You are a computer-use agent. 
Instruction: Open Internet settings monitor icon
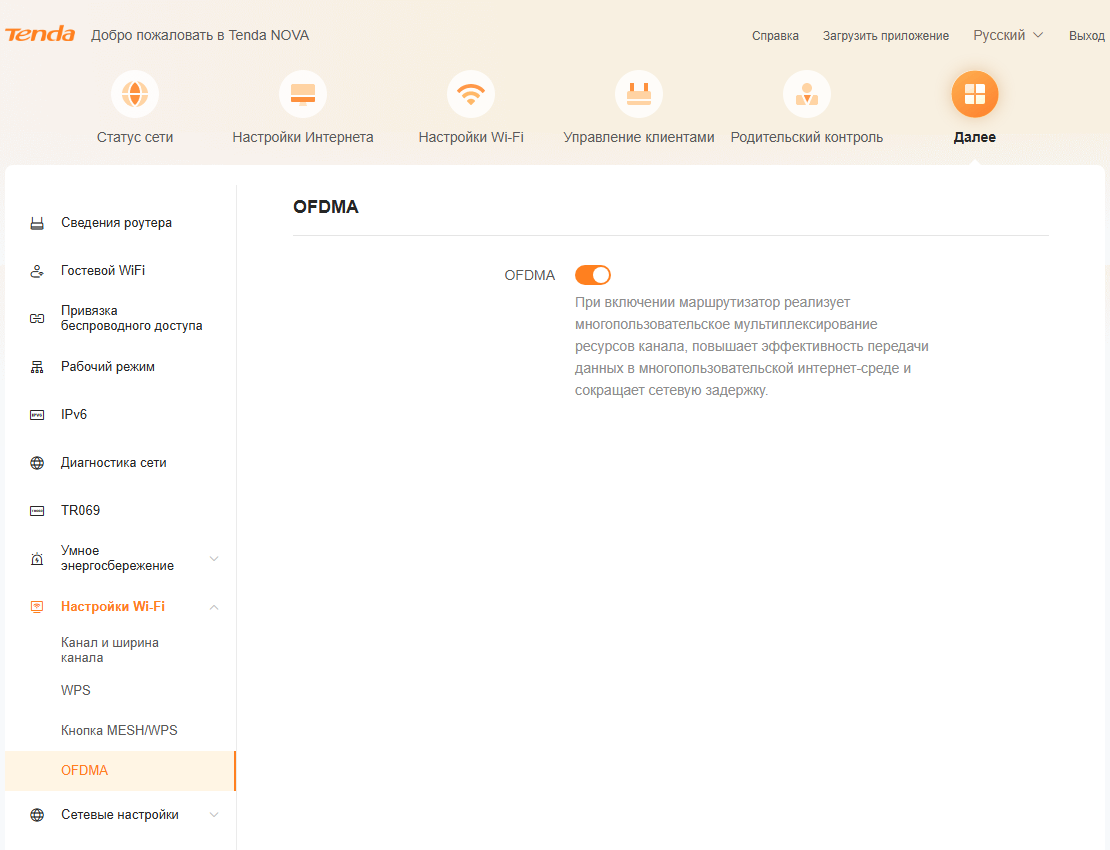click(x=302, y=94)
